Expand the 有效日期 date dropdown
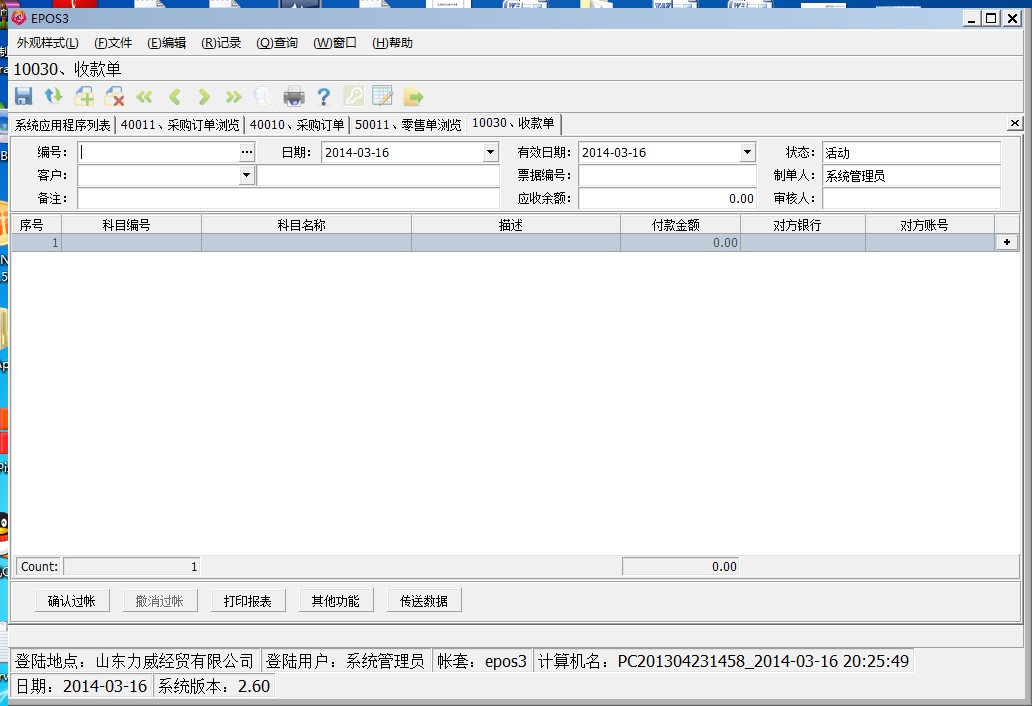The height and width of the screenshot is (706, 1032). pos(747,153)
